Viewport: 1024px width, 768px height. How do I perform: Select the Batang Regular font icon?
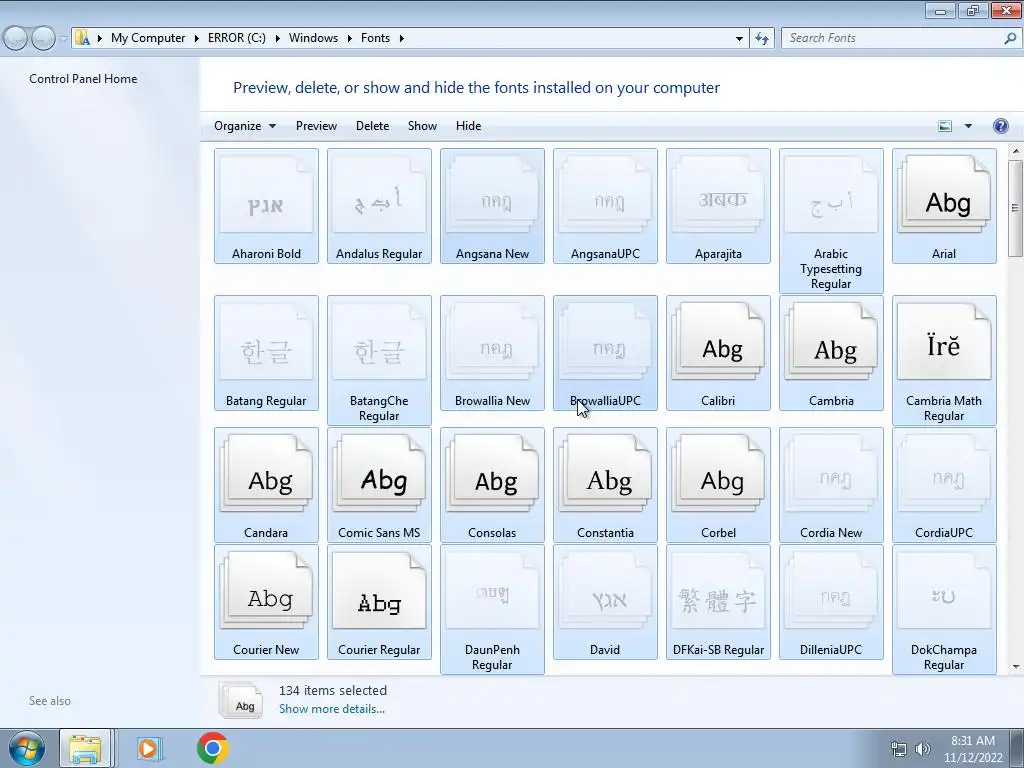(x=266, y=353)
